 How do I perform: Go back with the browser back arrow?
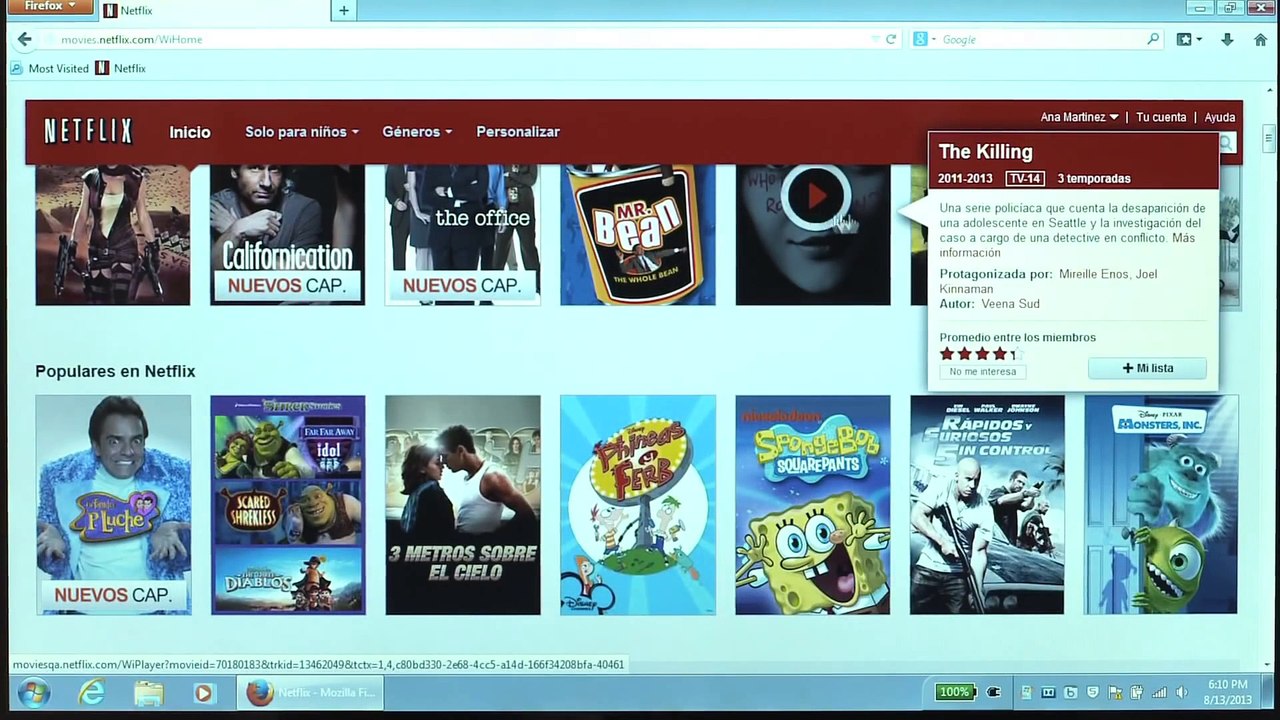tap(24, 39)
